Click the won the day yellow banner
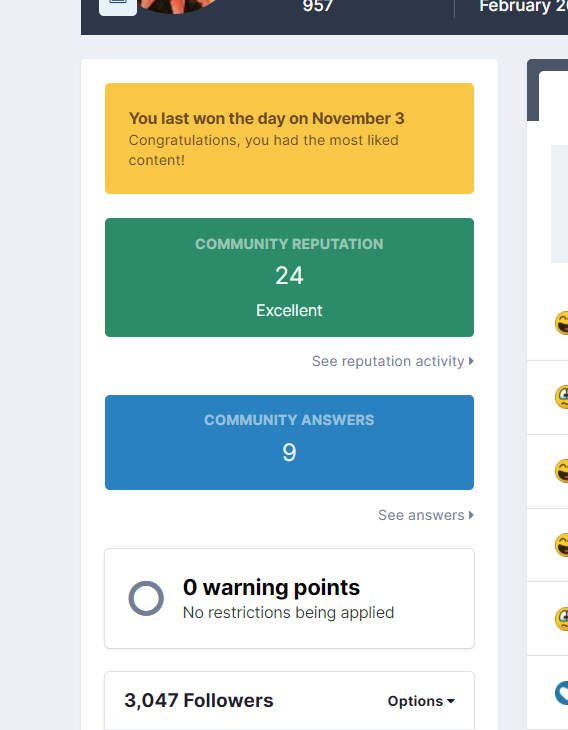This screenshot has height=730, width=568. click(289, 138)
